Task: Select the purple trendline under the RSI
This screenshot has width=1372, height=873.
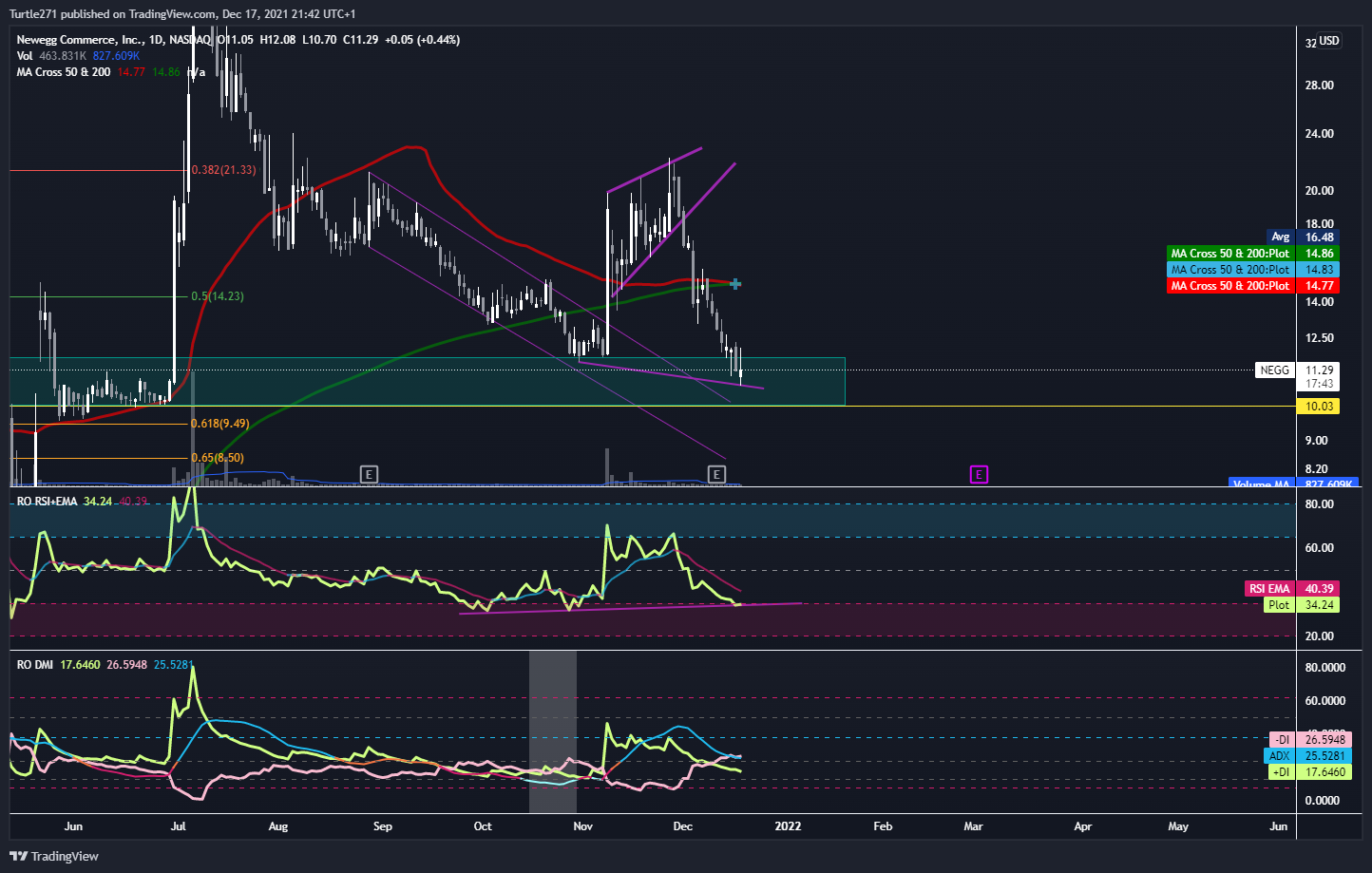Action: click(x=630, y=608)
